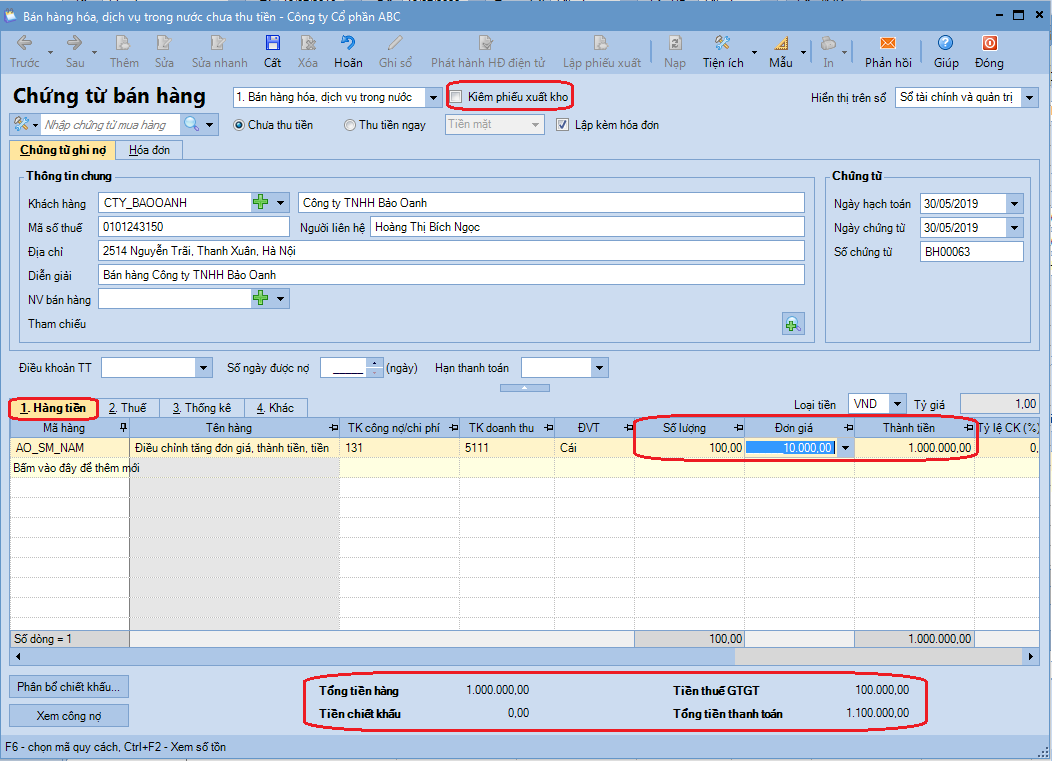Viewport: 1052px width, 761px height.
Task: Open Ngày chứng từ date picker
Action: (1014, 227)
